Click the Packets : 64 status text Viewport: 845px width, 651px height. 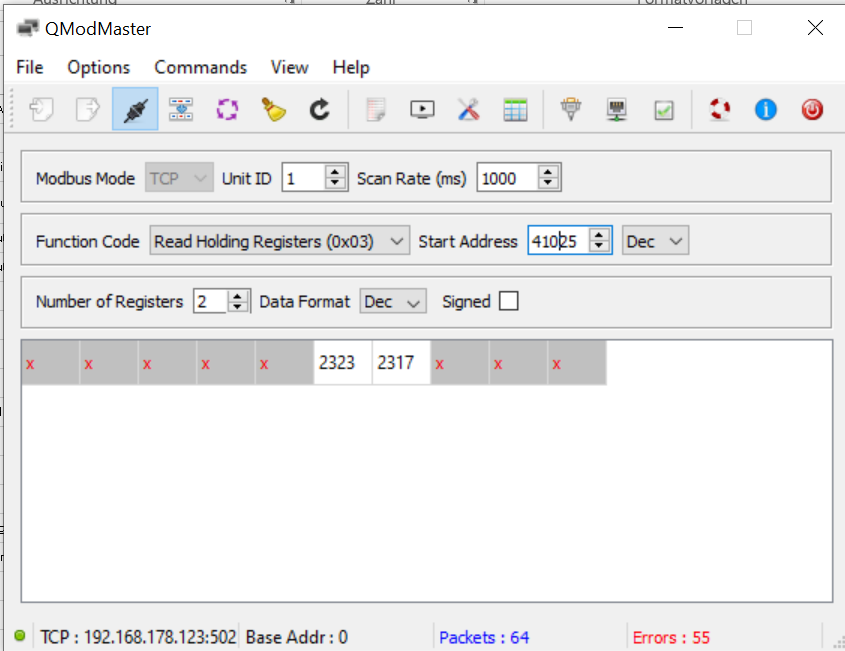pos(484,638)
